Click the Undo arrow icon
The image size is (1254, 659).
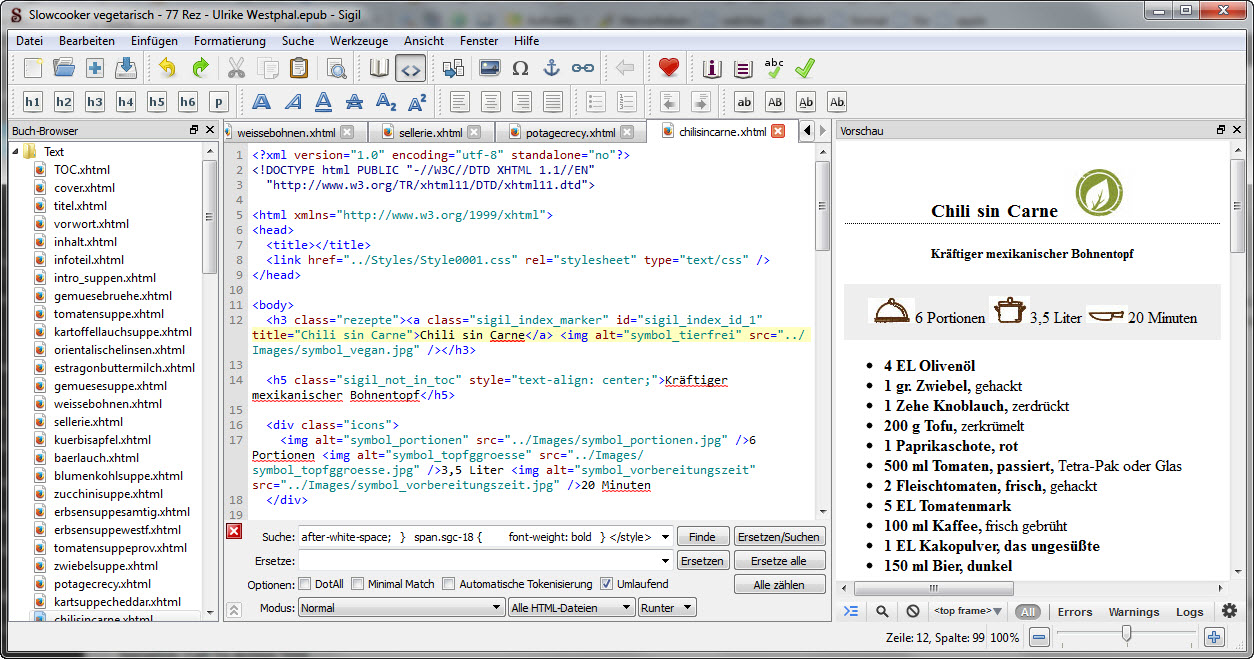pyautogui.click(x=167, y=68)
